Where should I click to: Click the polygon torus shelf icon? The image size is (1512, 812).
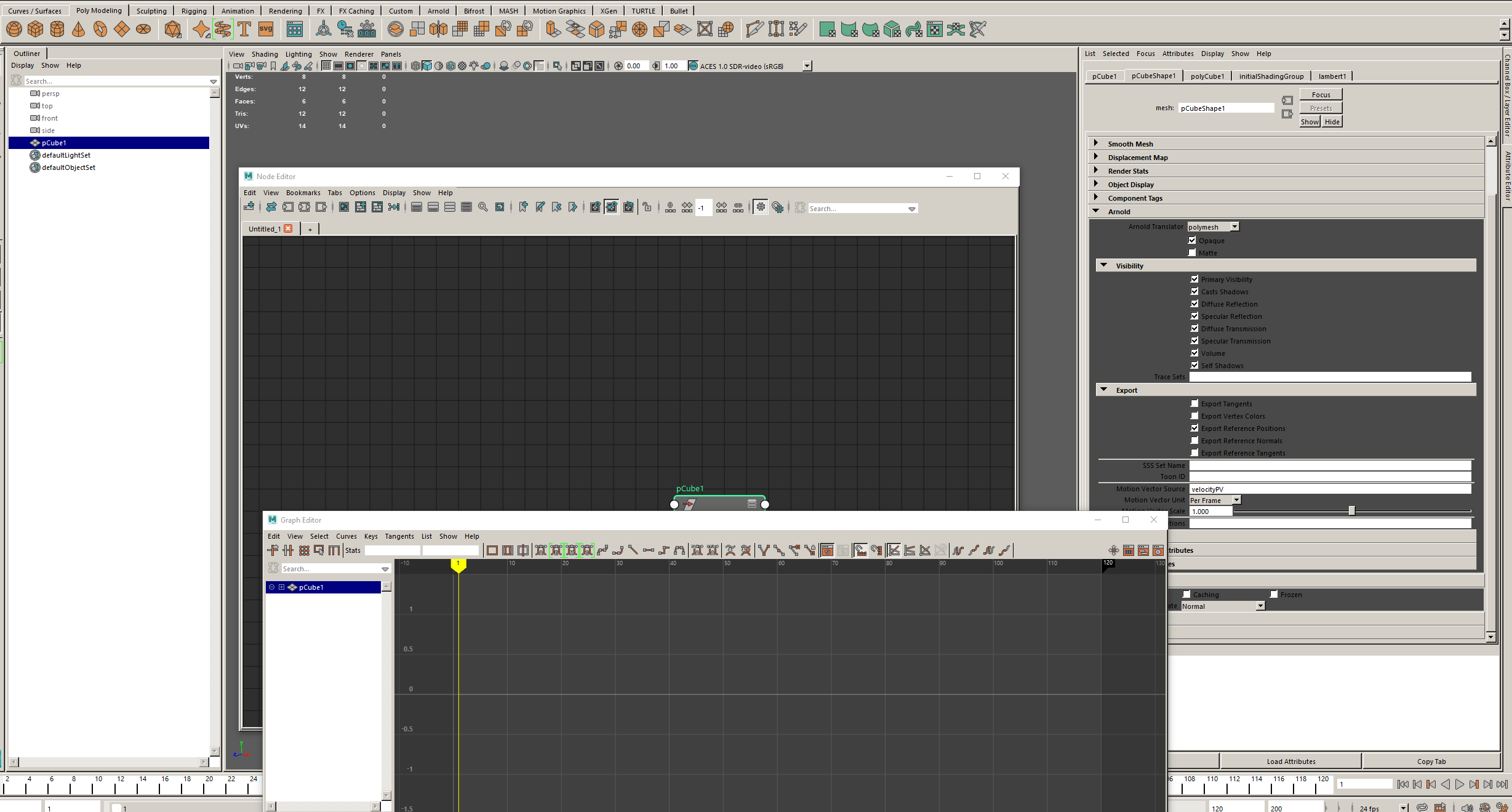click(x=100, y=29)
